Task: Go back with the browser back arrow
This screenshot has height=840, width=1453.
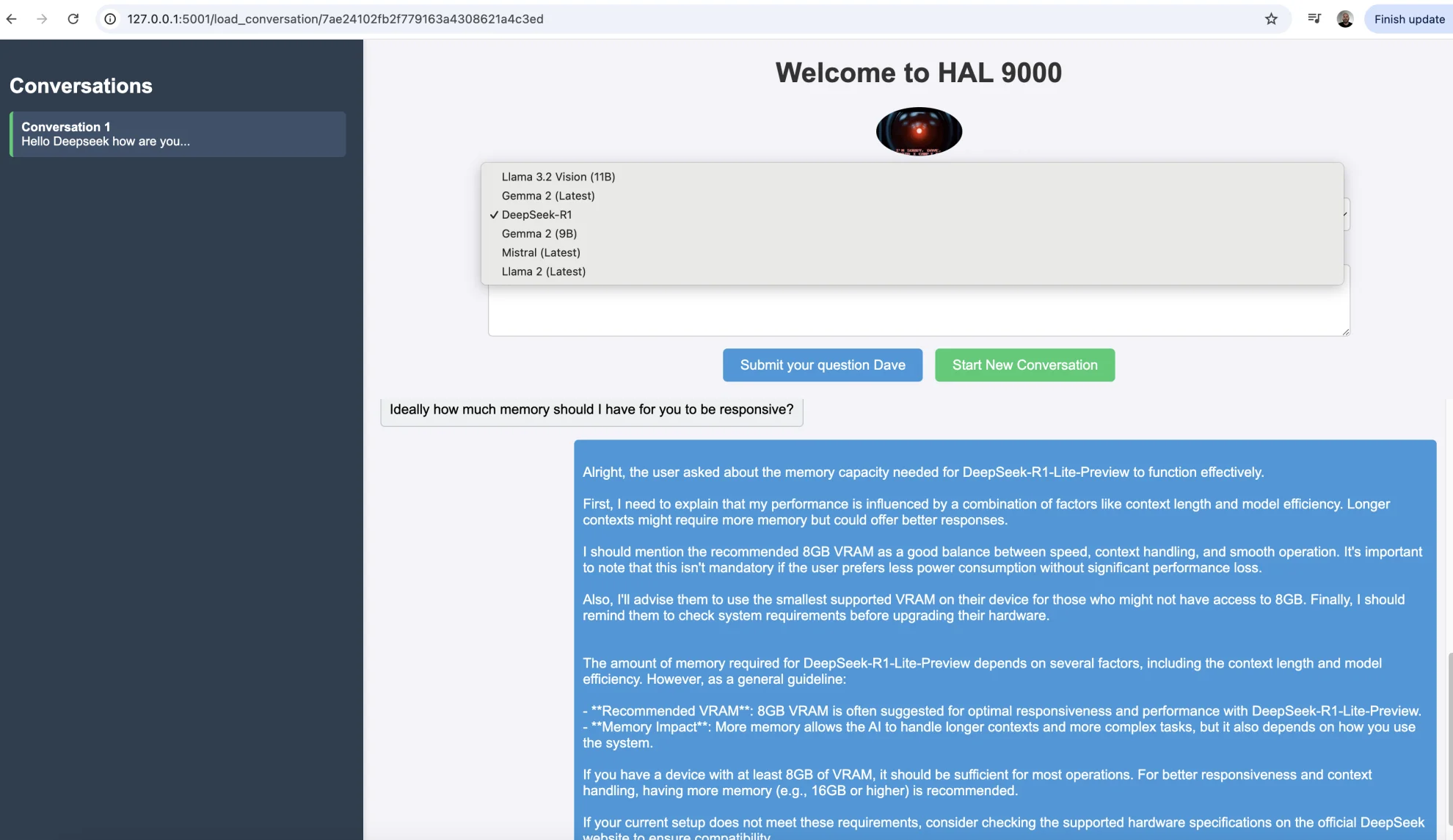Action: pos(12,19)
